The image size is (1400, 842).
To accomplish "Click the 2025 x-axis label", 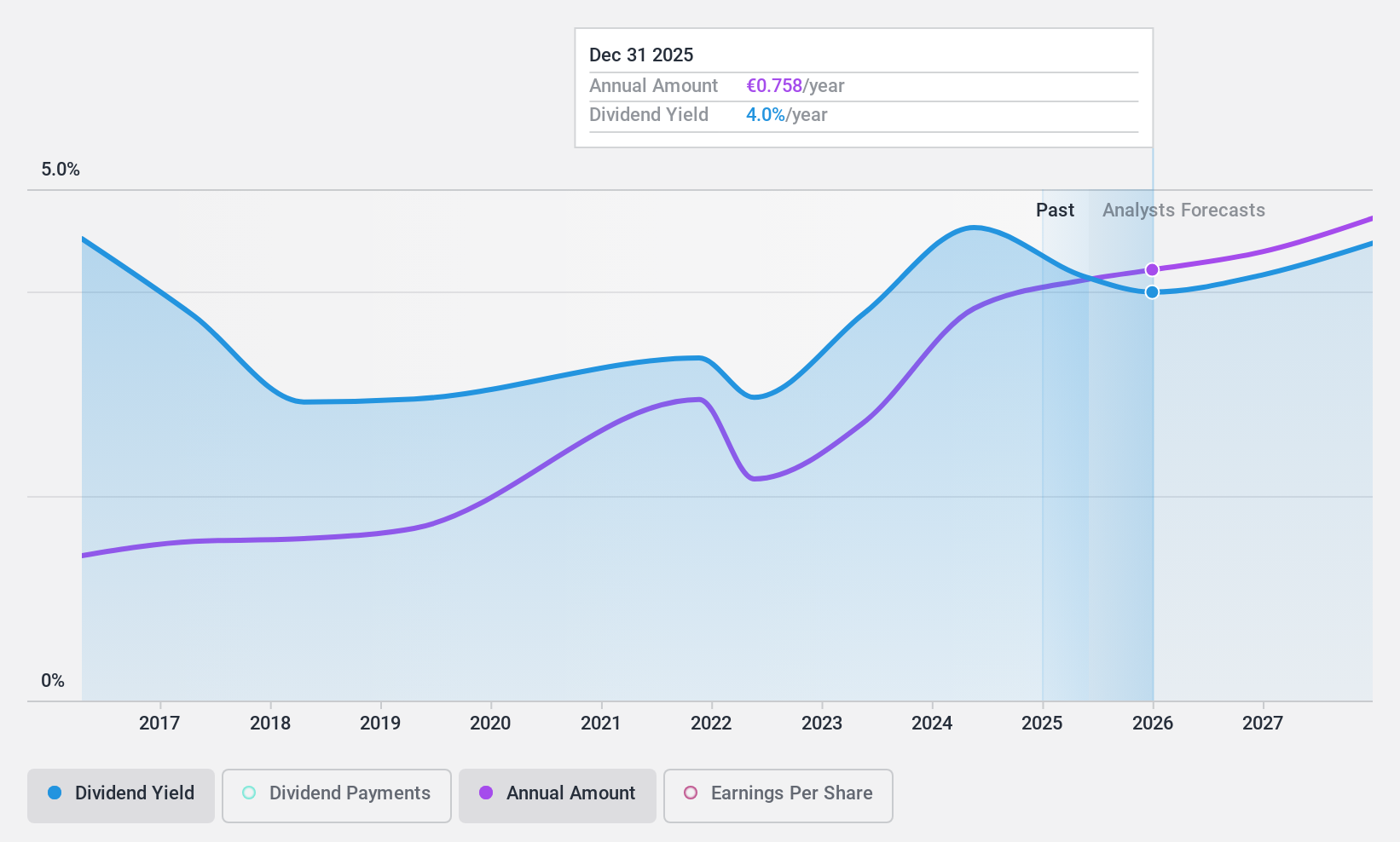I will click(x=1042, y=724).
